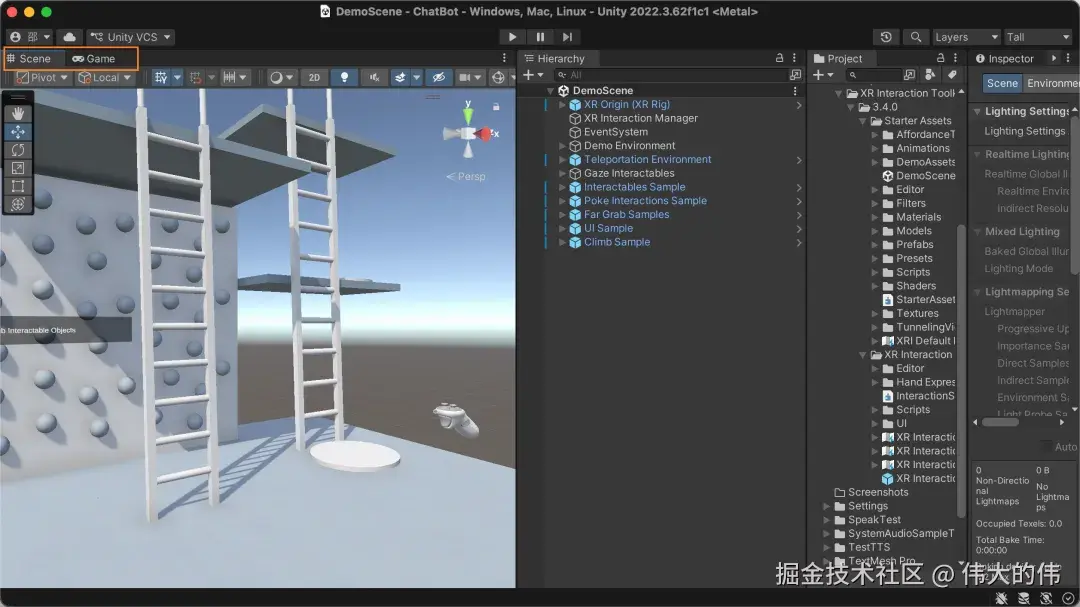Open the Pivot handle position dropdown
The image size is (1080, 607).
click(x=42, y=78)
